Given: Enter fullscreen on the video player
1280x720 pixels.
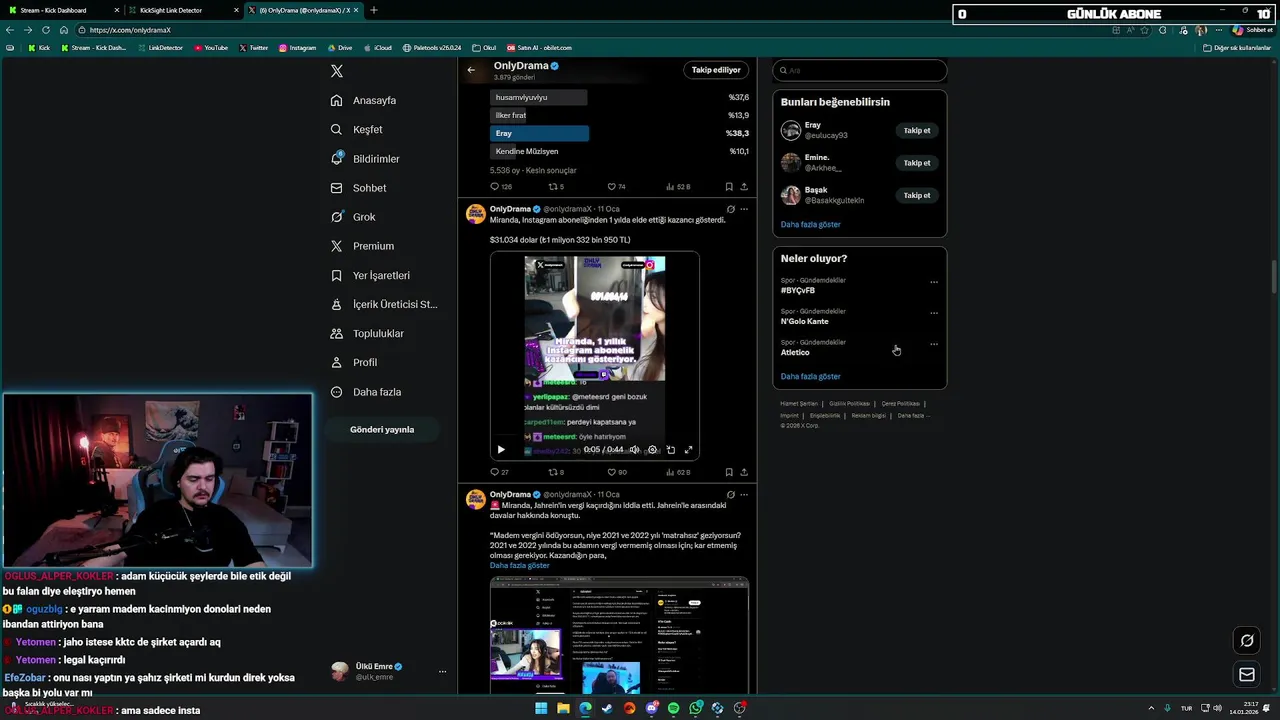Looking at the screenshot, I should click(x=688, y=450).
